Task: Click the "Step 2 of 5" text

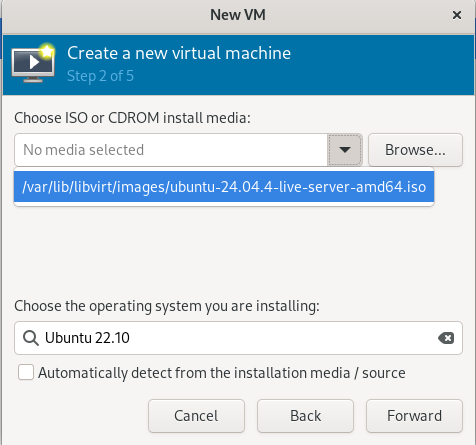Action: [100, 76]
